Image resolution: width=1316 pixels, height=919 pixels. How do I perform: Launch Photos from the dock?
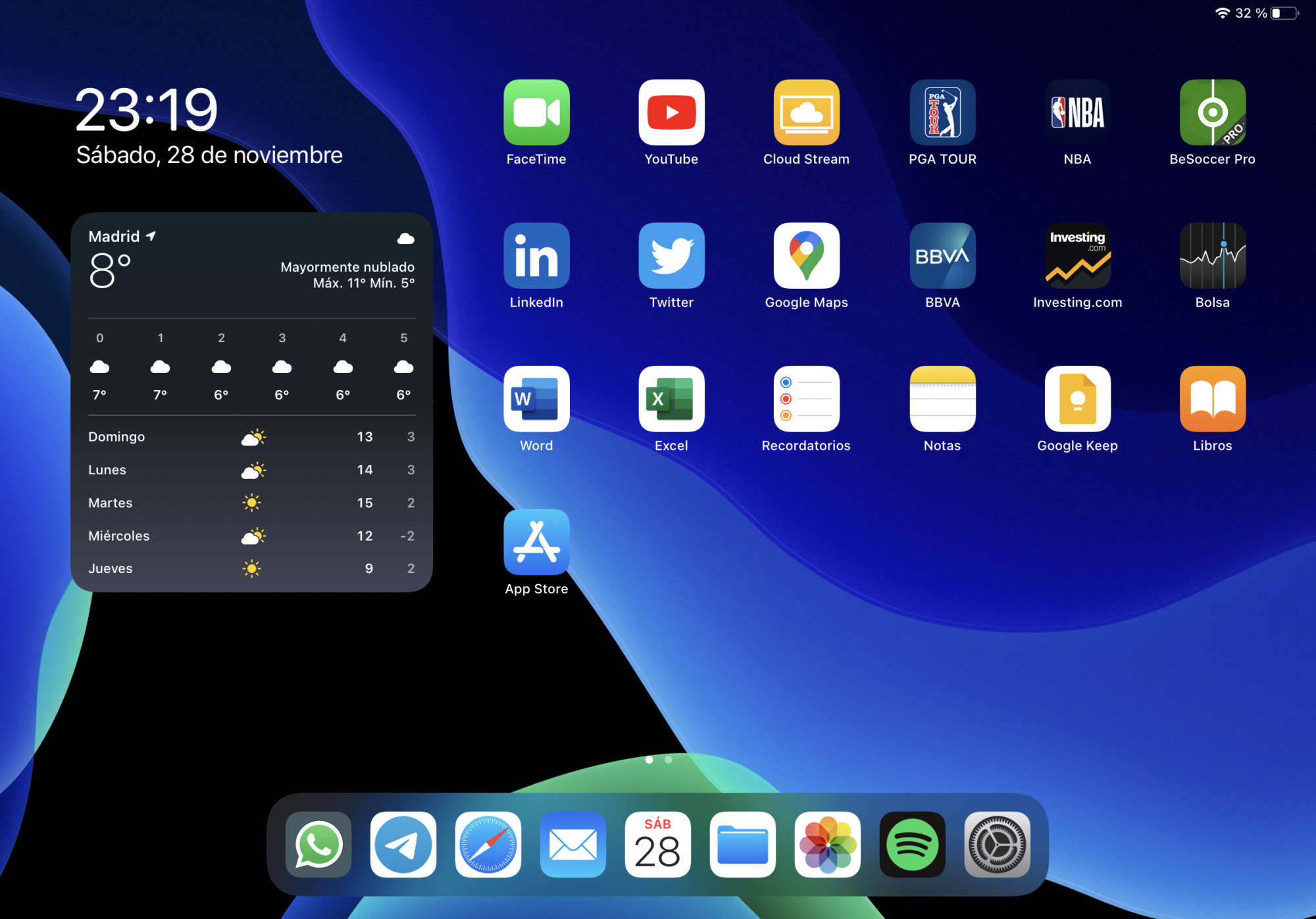tap(828, 845)
